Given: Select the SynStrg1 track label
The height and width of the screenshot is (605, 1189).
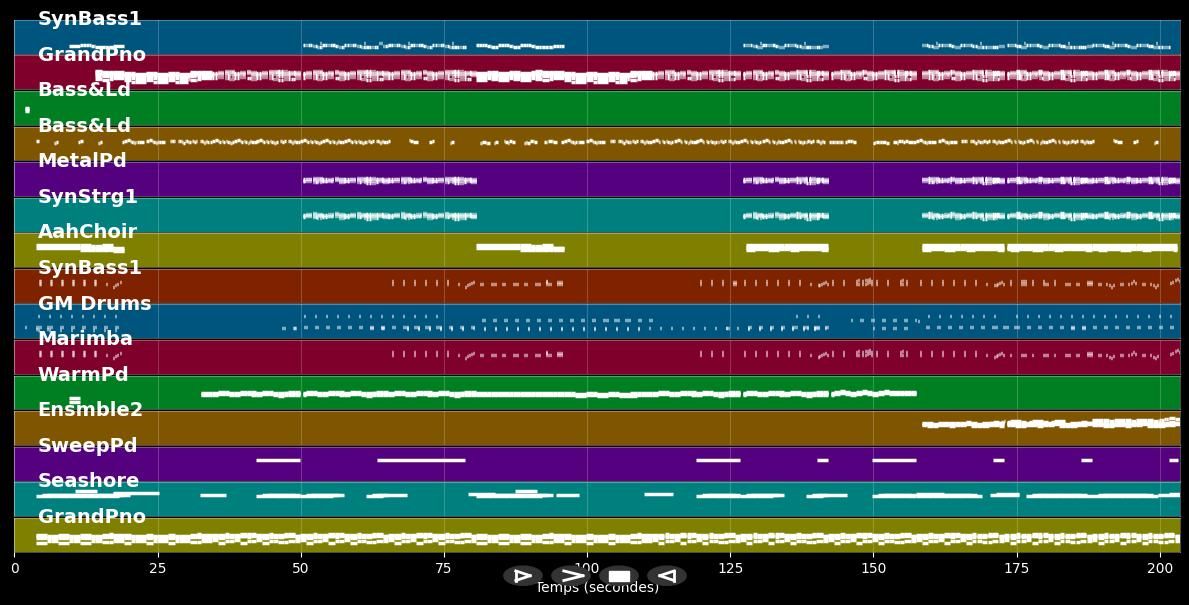Looking at the screenshot, I should tap(87, 197).
